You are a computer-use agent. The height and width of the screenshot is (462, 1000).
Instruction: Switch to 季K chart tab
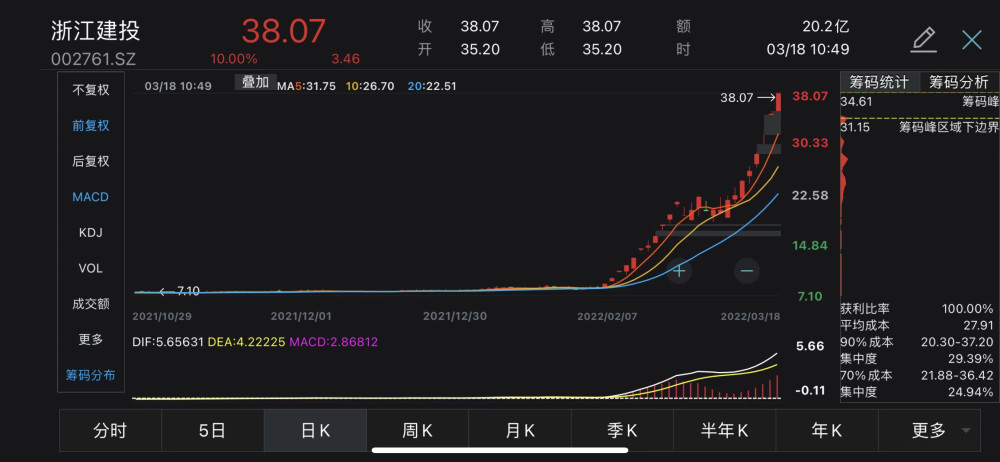pos(622,431)
